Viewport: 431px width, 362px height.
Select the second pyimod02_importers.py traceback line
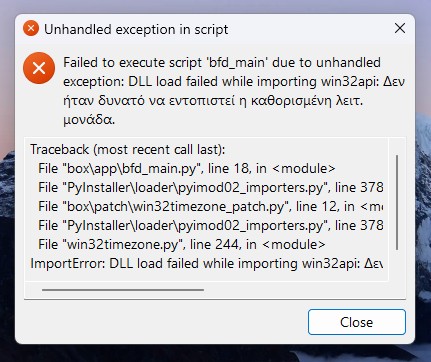pyautogui.click(x=211, y=225)
